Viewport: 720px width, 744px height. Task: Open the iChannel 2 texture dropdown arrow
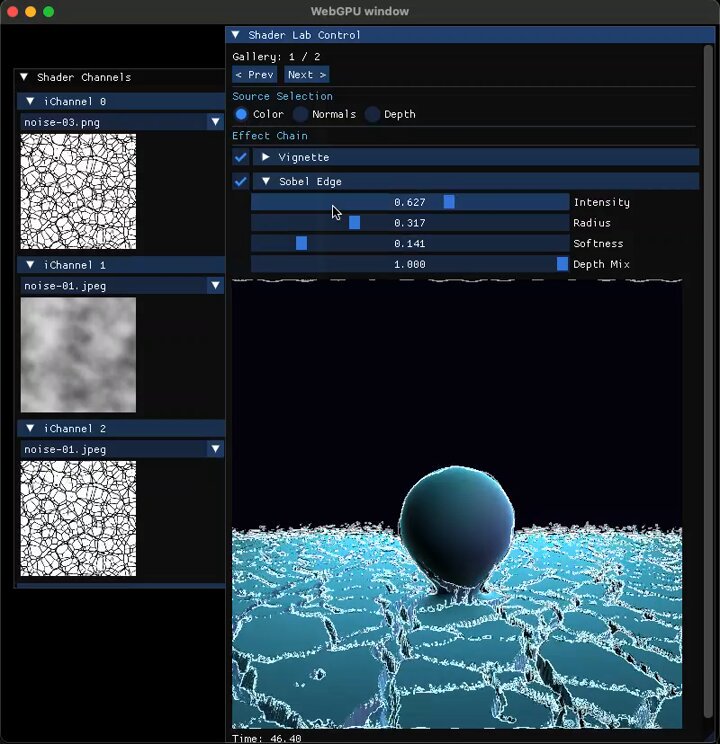(x=215, y=449)
